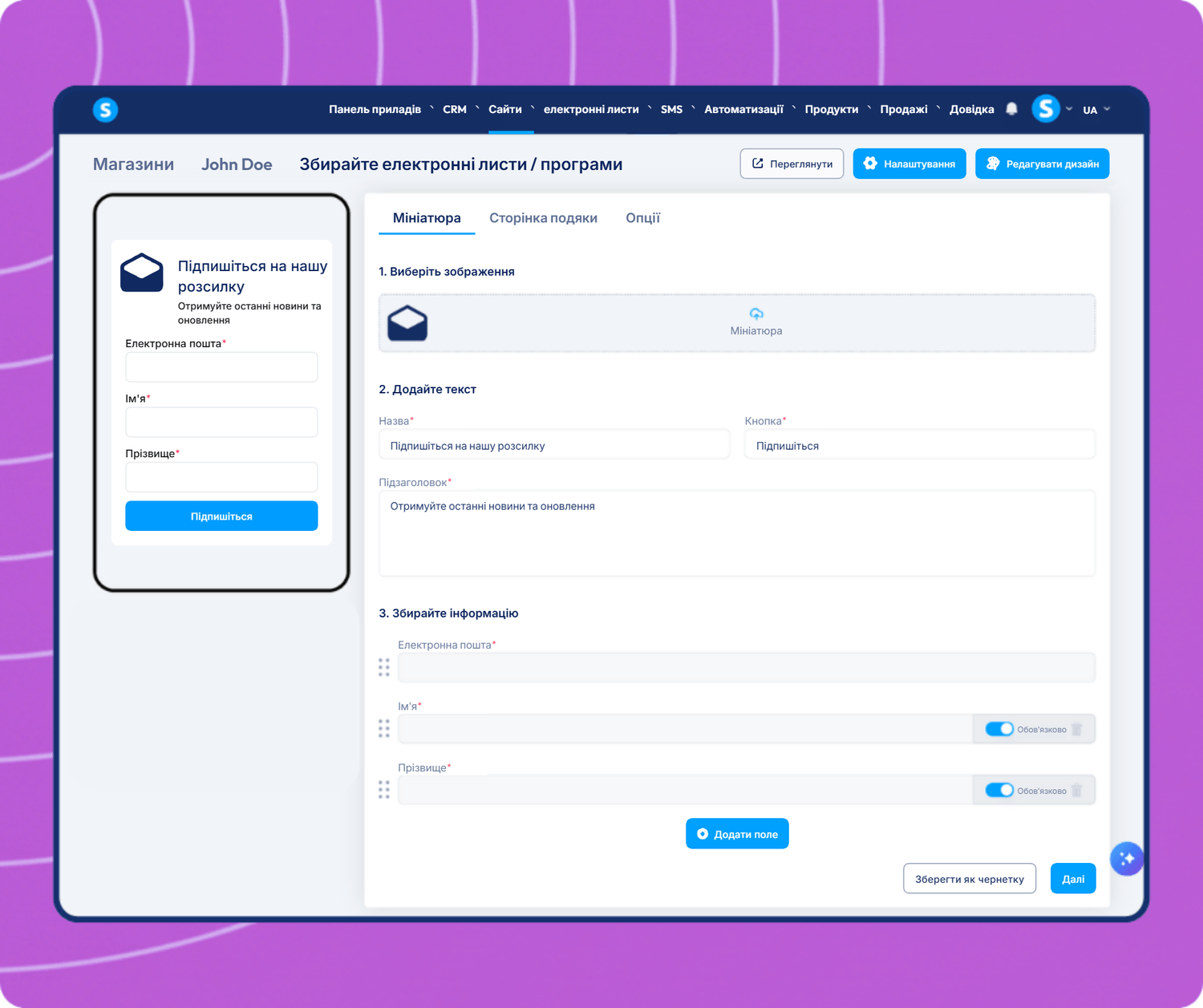The width and height of the screenshot is (1203, 1008).
Task: Click the Підпишіться button in the phone preview
Action: point(221,516)
